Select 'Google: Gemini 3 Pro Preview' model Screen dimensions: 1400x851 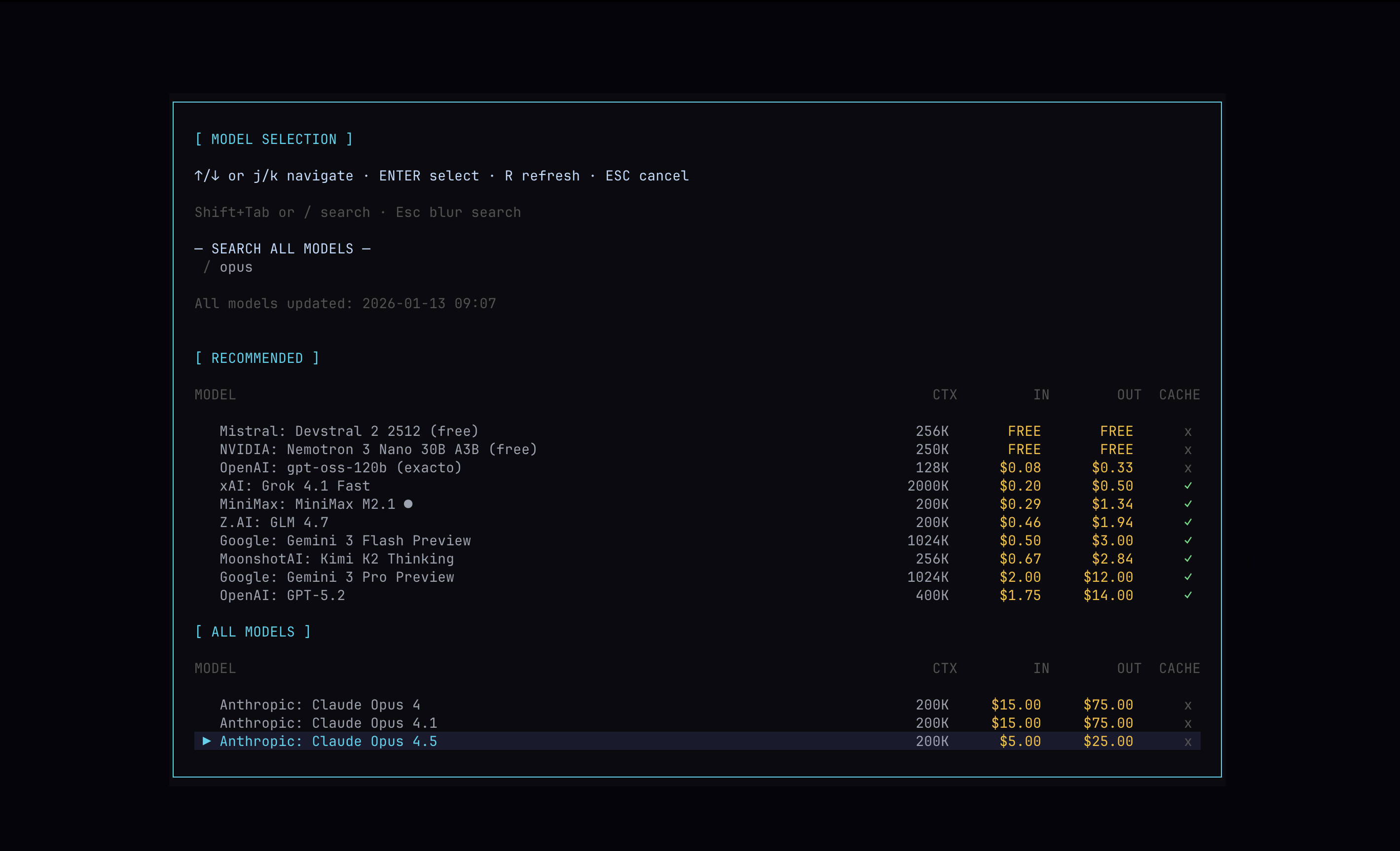coord(337,577)
